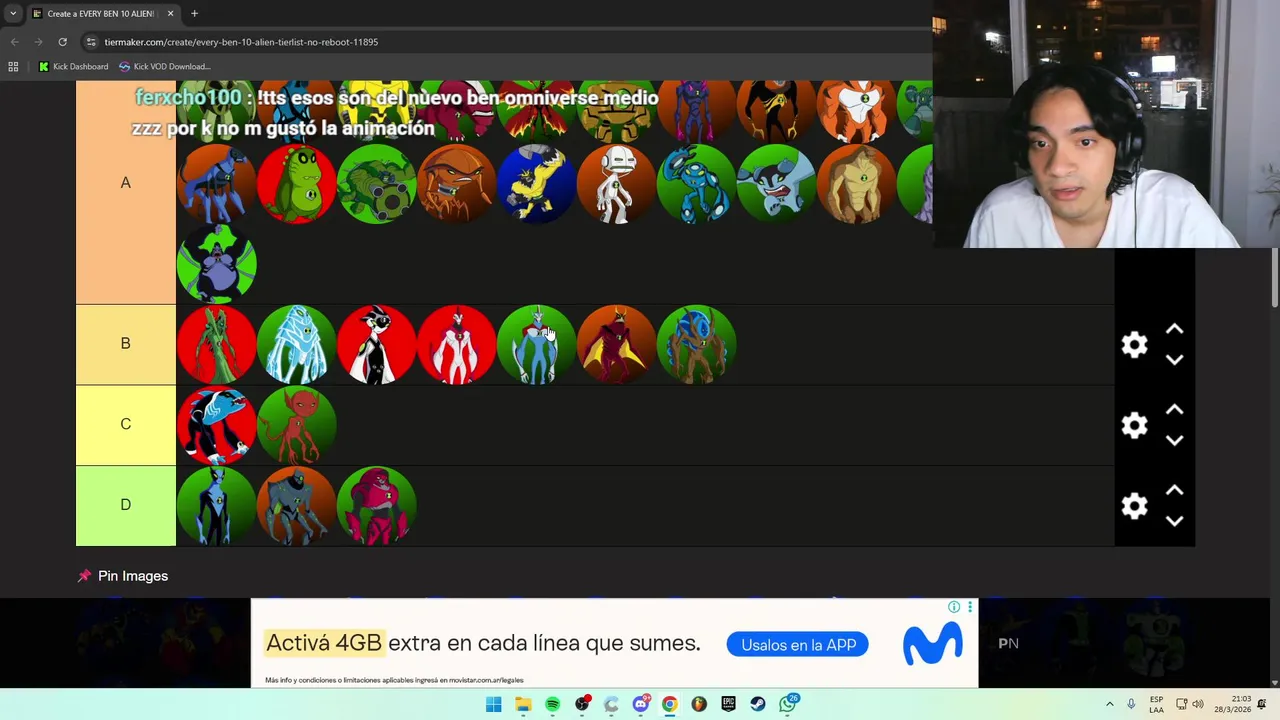Viewport: 1280px width, 720px height.
Task: Move tier C row up with arrow
Action: [1175, 410]
